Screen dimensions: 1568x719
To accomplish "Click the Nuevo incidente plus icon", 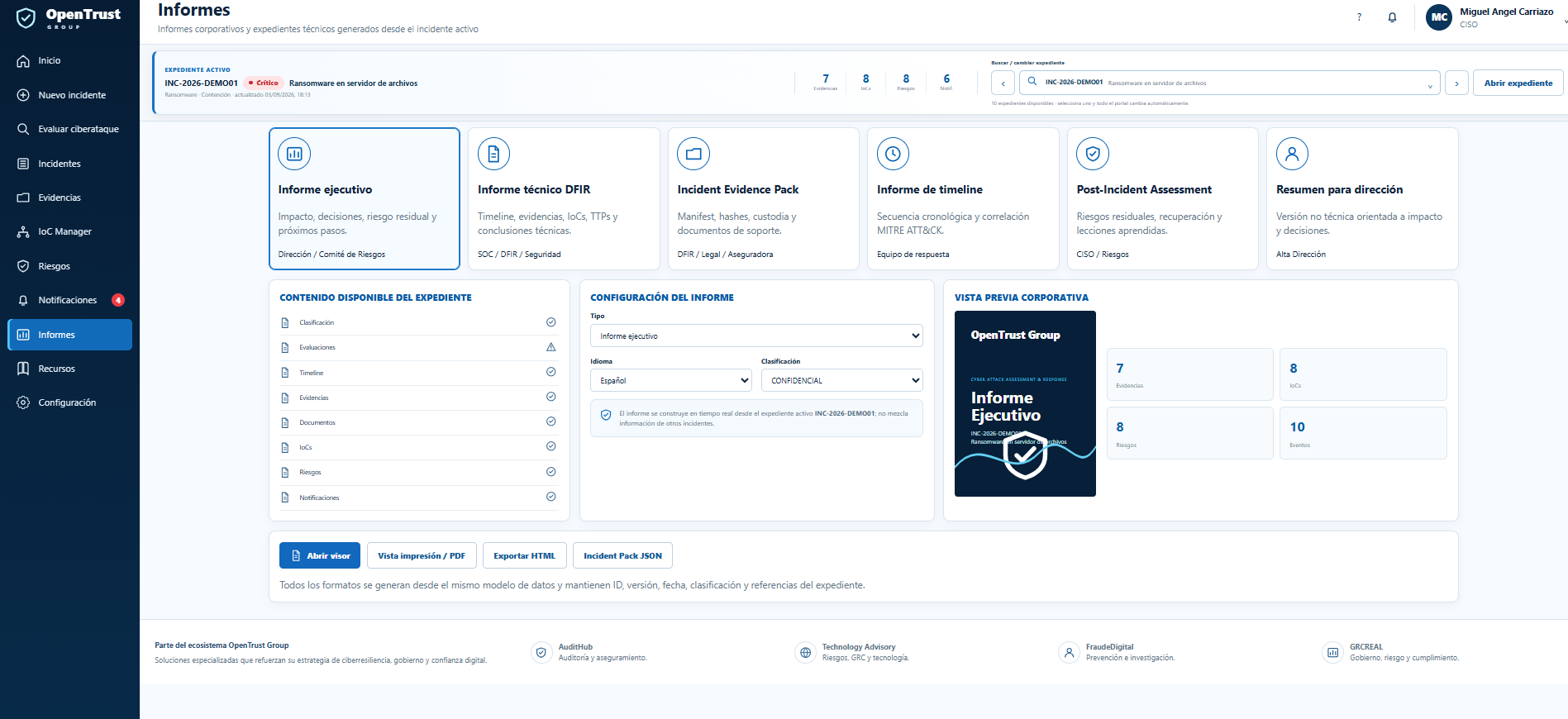I will coord(23,95).
